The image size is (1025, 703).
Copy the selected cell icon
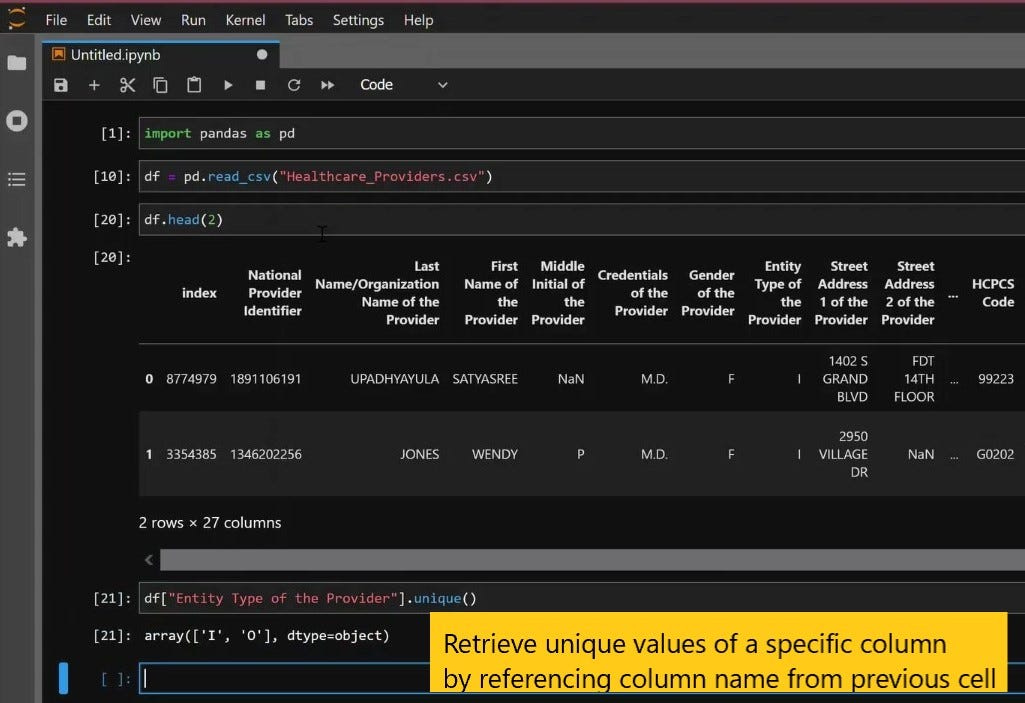point(160,85)
